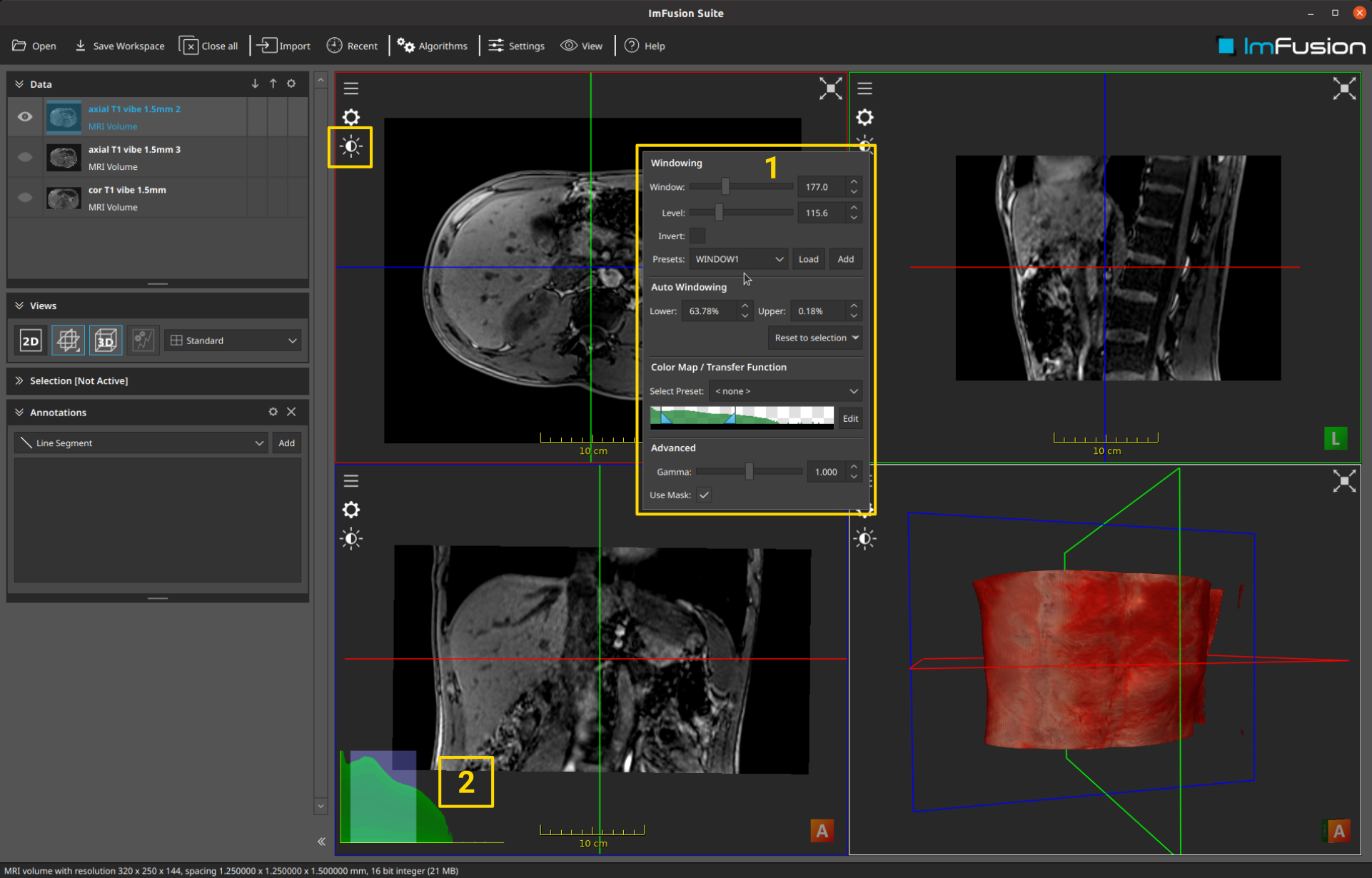This screenshot has width=1372, height=878.
Task: Open hamburger menu of sagittal view
Action: 864,89
